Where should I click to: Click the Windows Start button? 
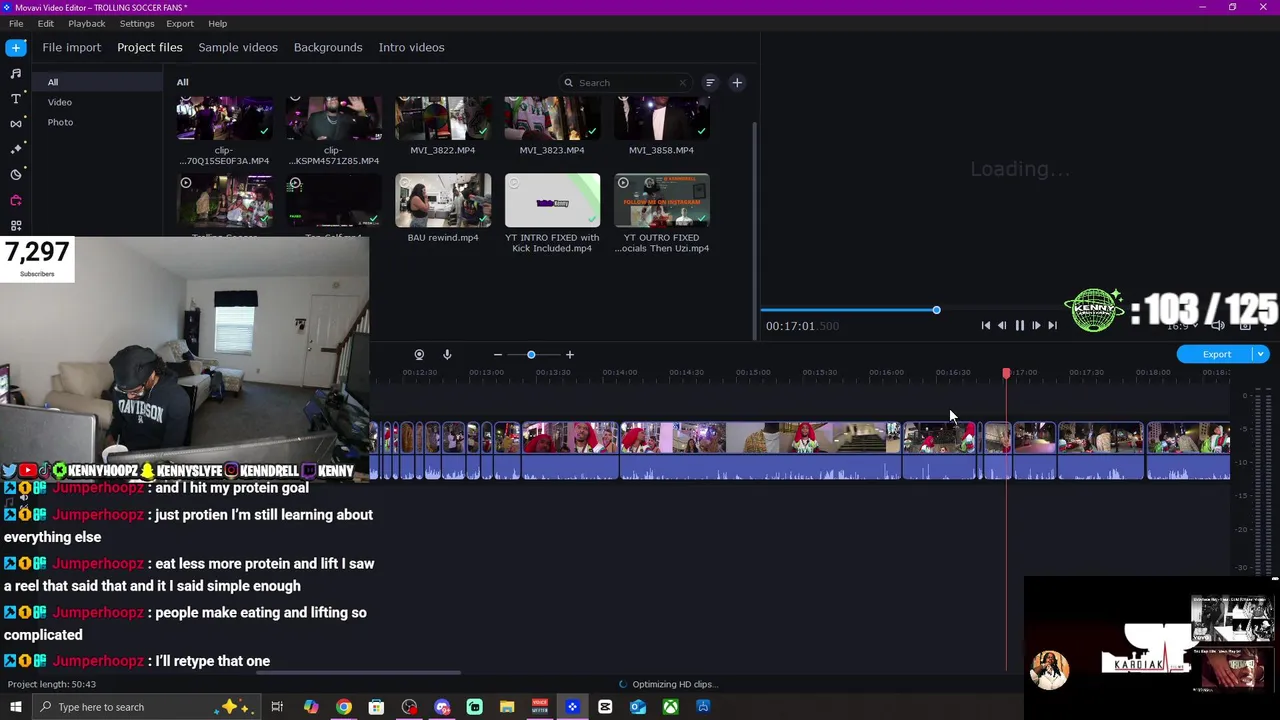click(16, 707)
